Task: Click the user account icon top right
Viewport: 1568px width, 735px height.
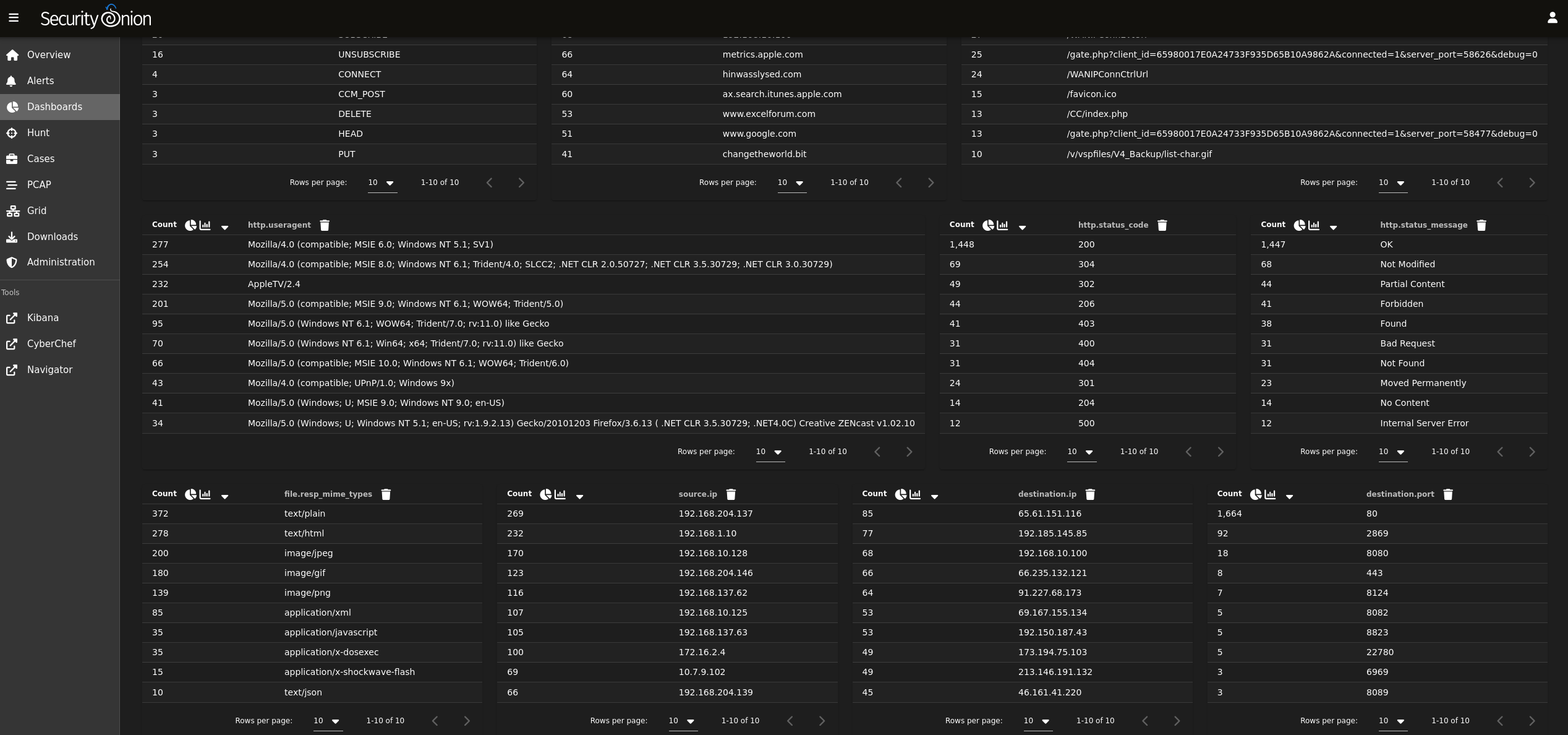Action: (1553, 17)
